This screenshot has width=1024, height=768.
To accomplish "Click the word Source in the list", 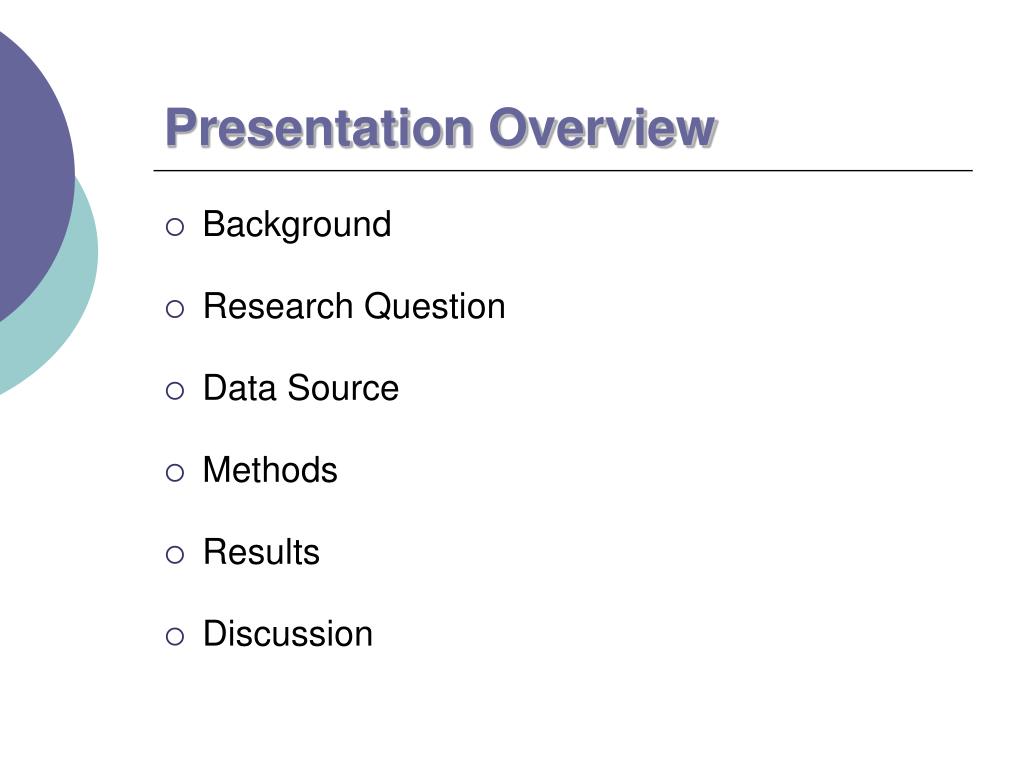I will (x=343, y=388).
